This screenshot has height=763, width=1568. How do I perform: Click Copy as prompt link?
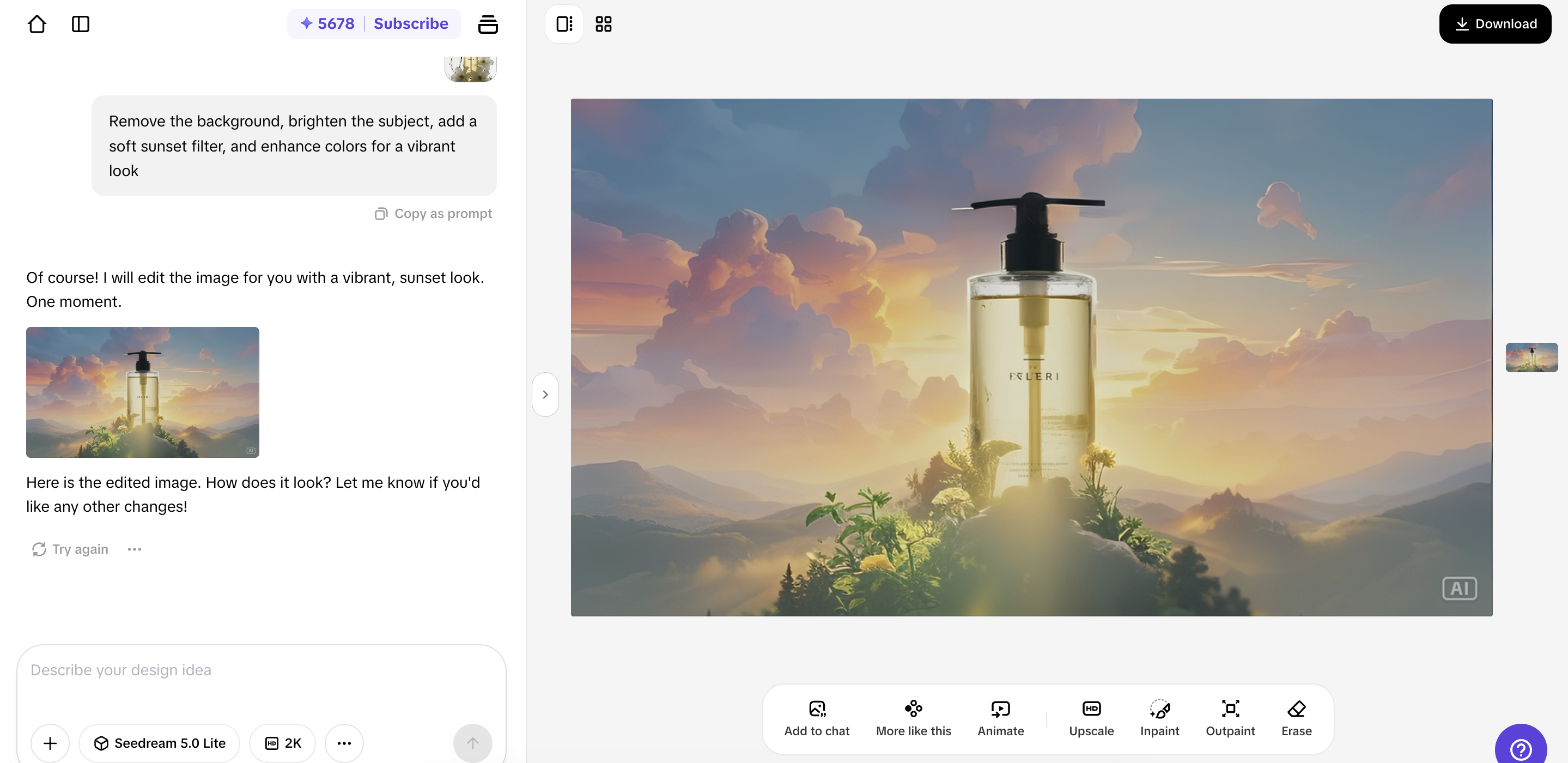(x=433, y=214)
